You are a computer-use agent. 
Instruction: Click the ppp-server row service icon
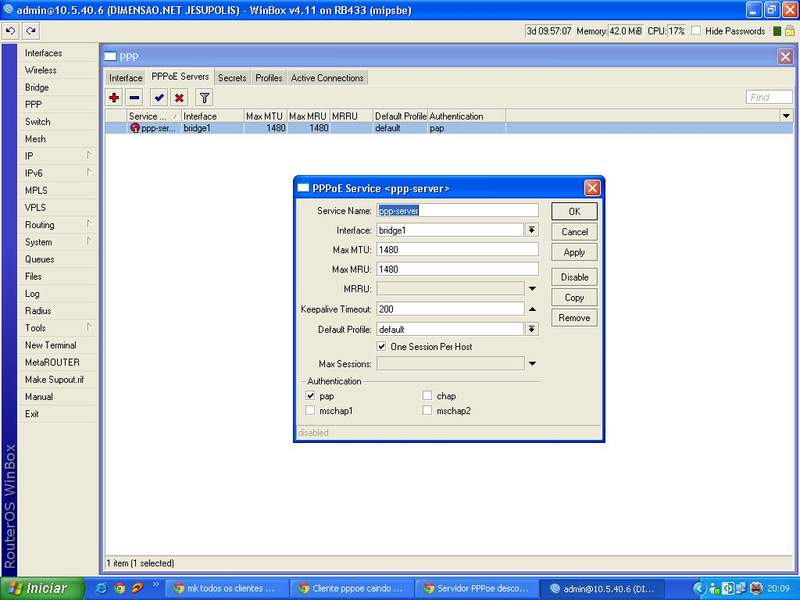click(x=135, y=128)
